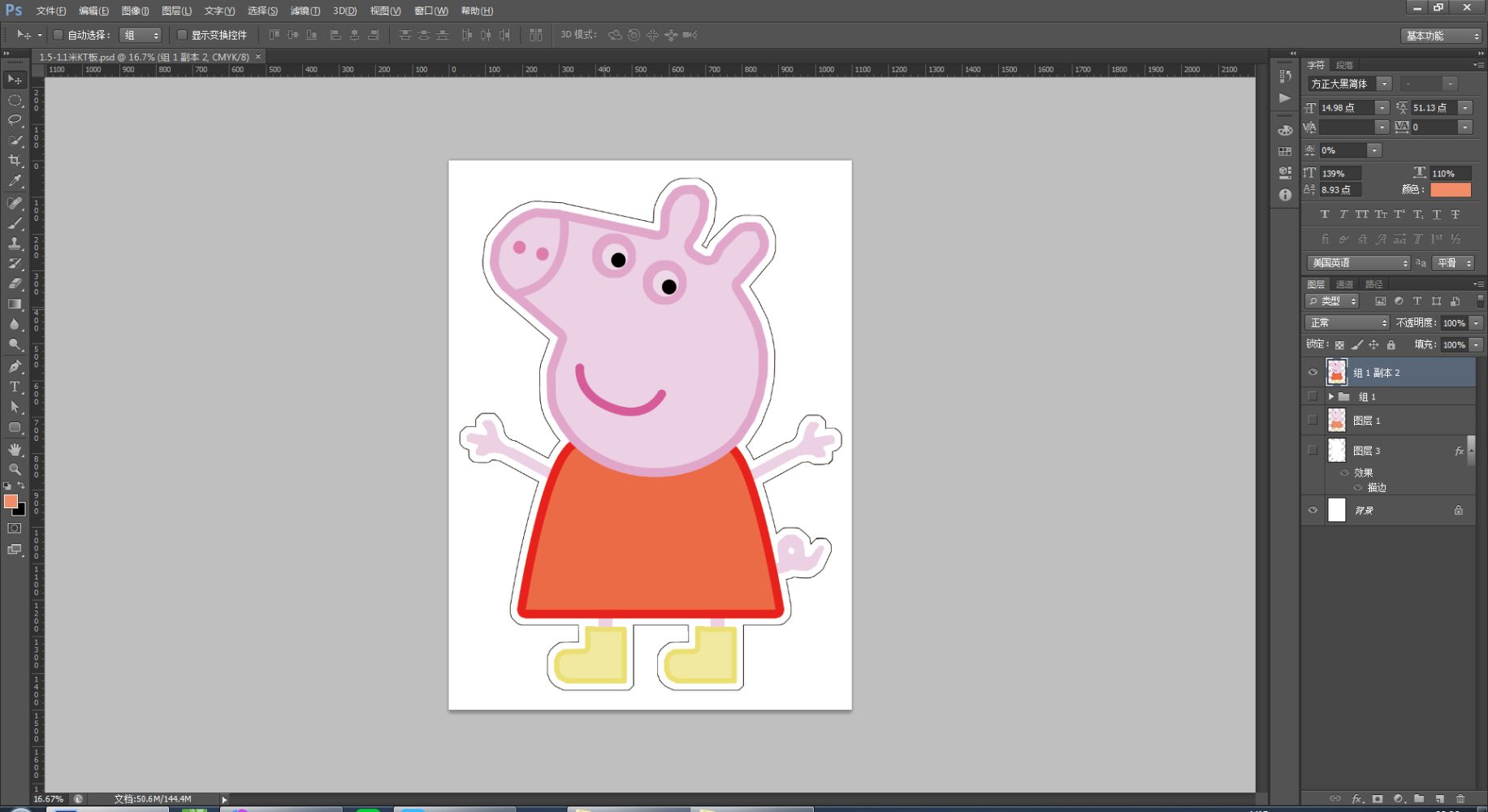This screenshot has width=1488, height=812.
Task: Enable the 自动选择 checkbox
Action: pos(58,35)
